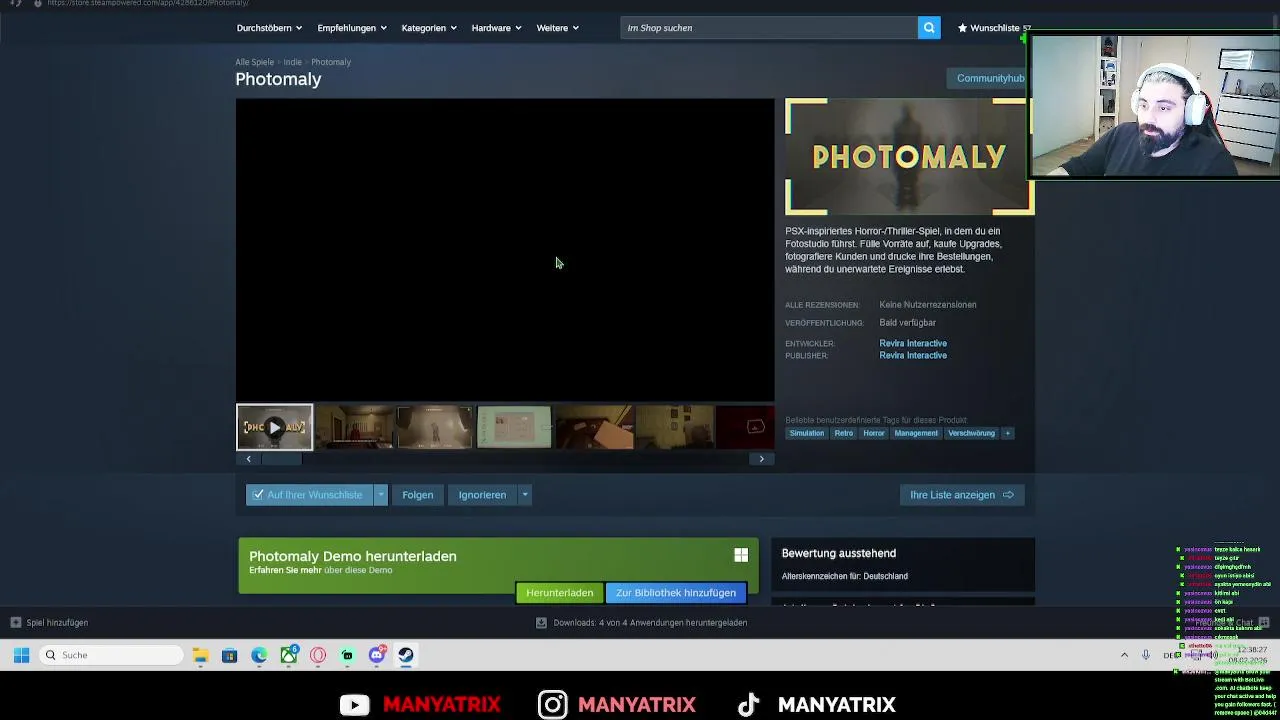Select the Retro tag
This screenshot has width=1280, height=720.
tap(844, 433)
